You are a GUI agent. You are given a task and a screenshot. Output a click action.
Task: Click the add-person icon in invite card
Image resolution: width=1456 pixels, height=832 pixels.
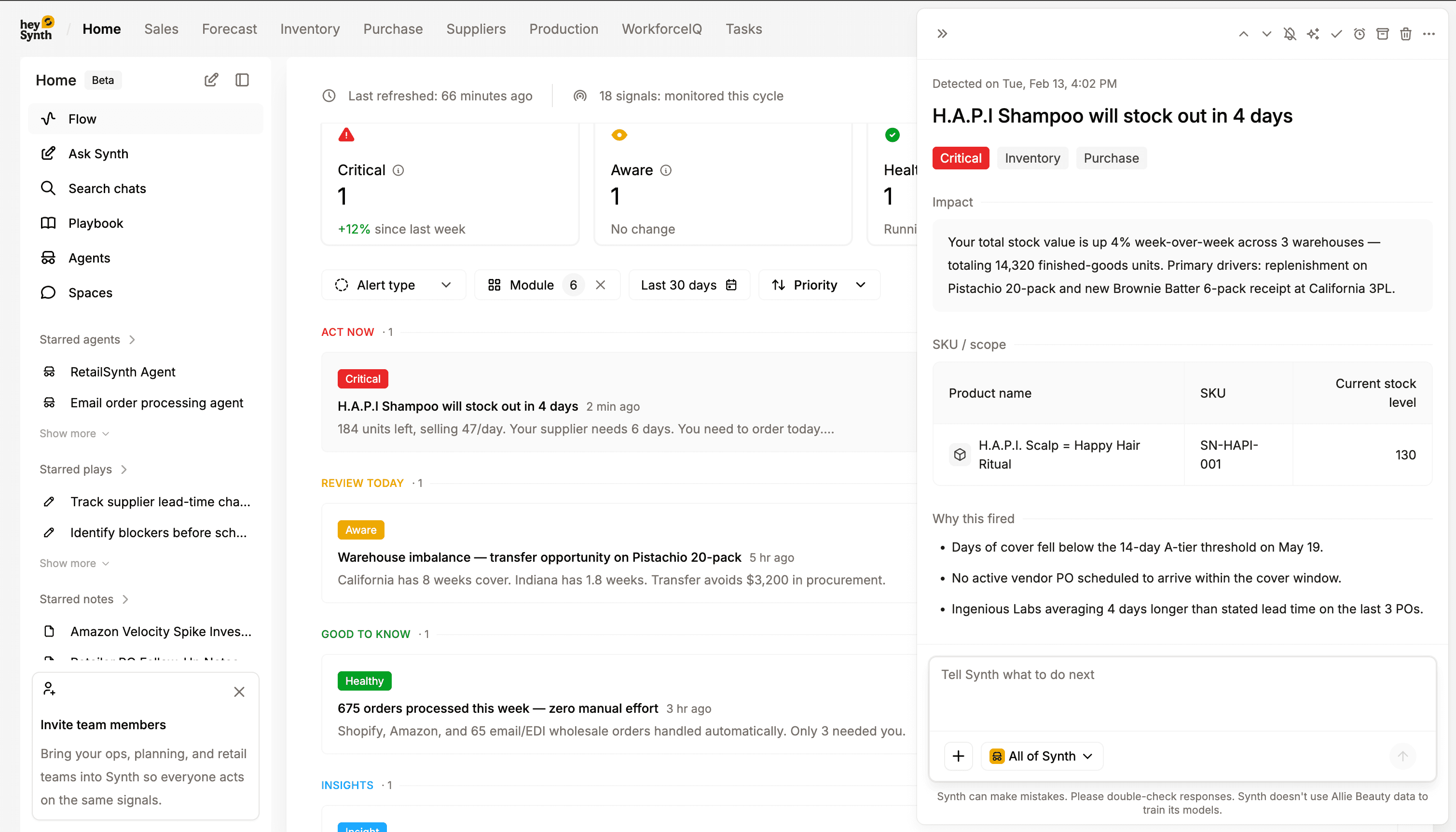pyautogui.click(x=50, y=689)
